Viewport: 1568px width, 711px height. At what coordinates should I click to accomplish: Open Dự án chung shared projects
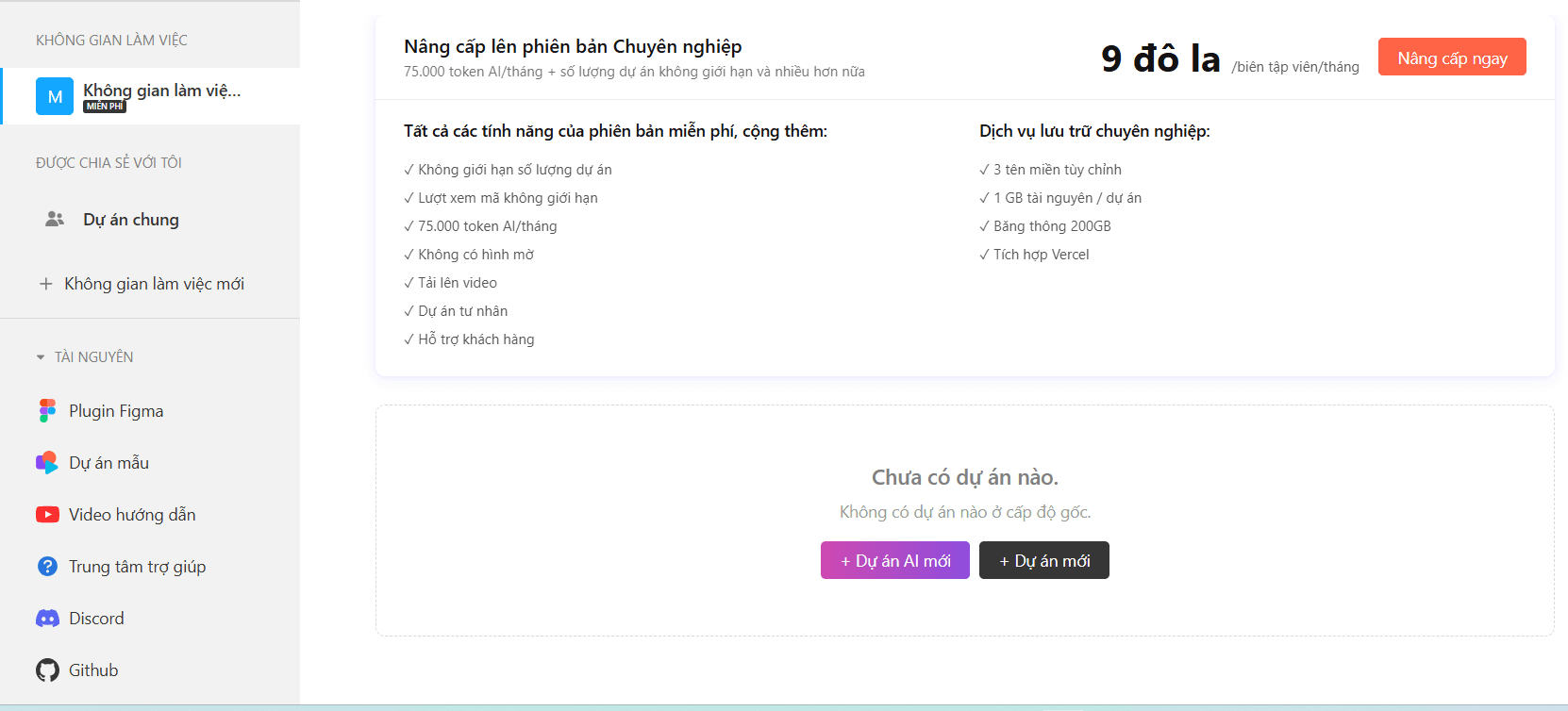(x=131, y=220)
